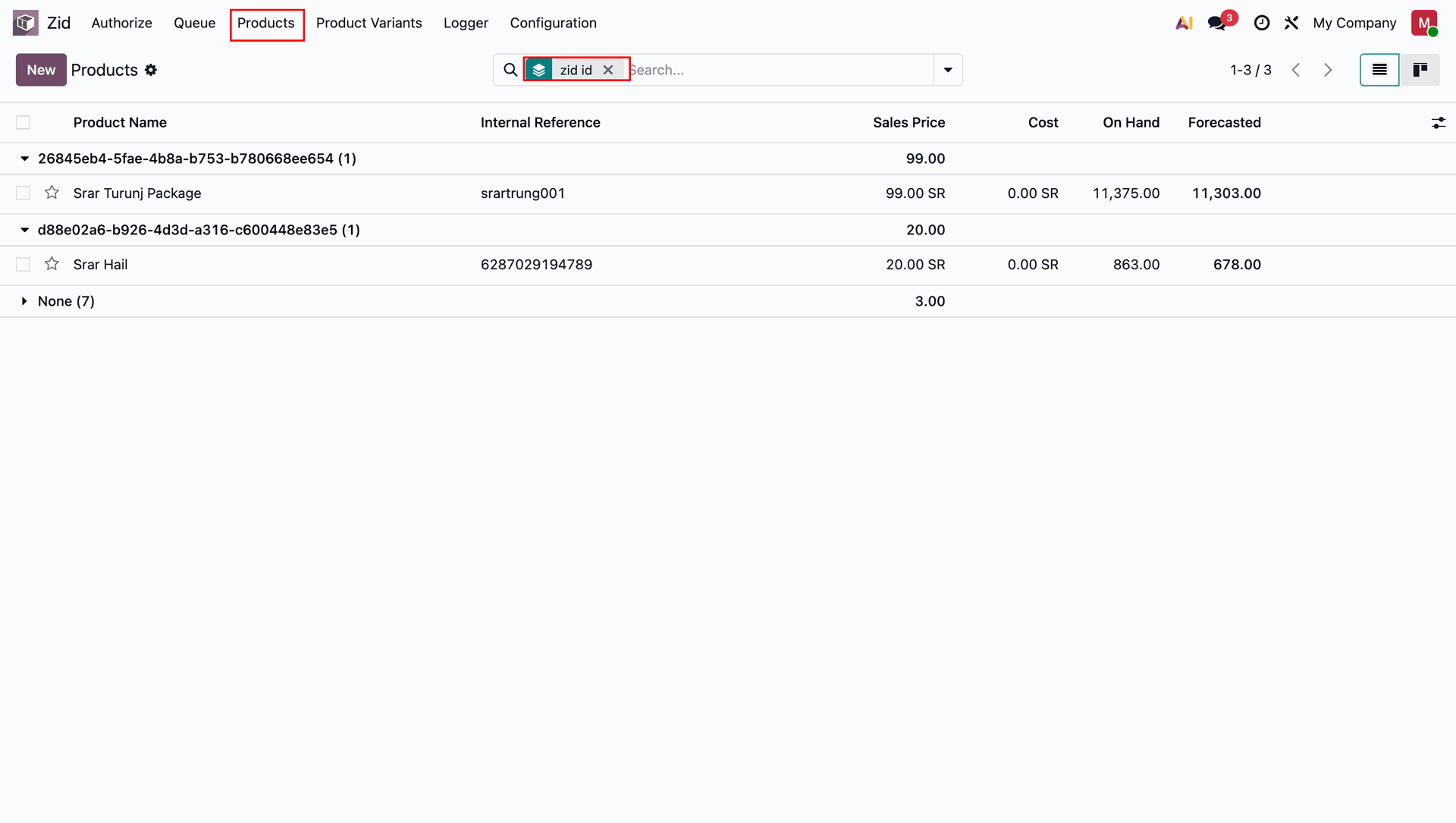Open the activities clock icon
Screen dimensions: 1456x823
(1262, 24)
